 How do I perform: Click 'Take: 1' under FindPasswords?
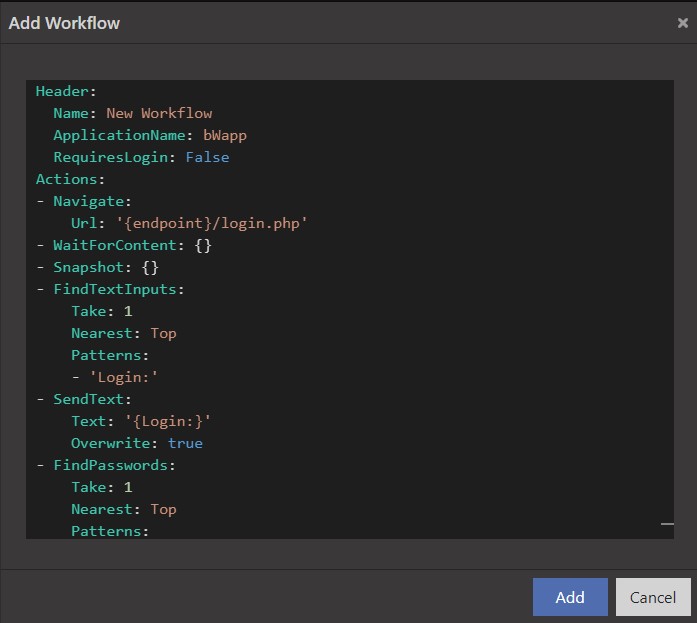pos(102,487)
